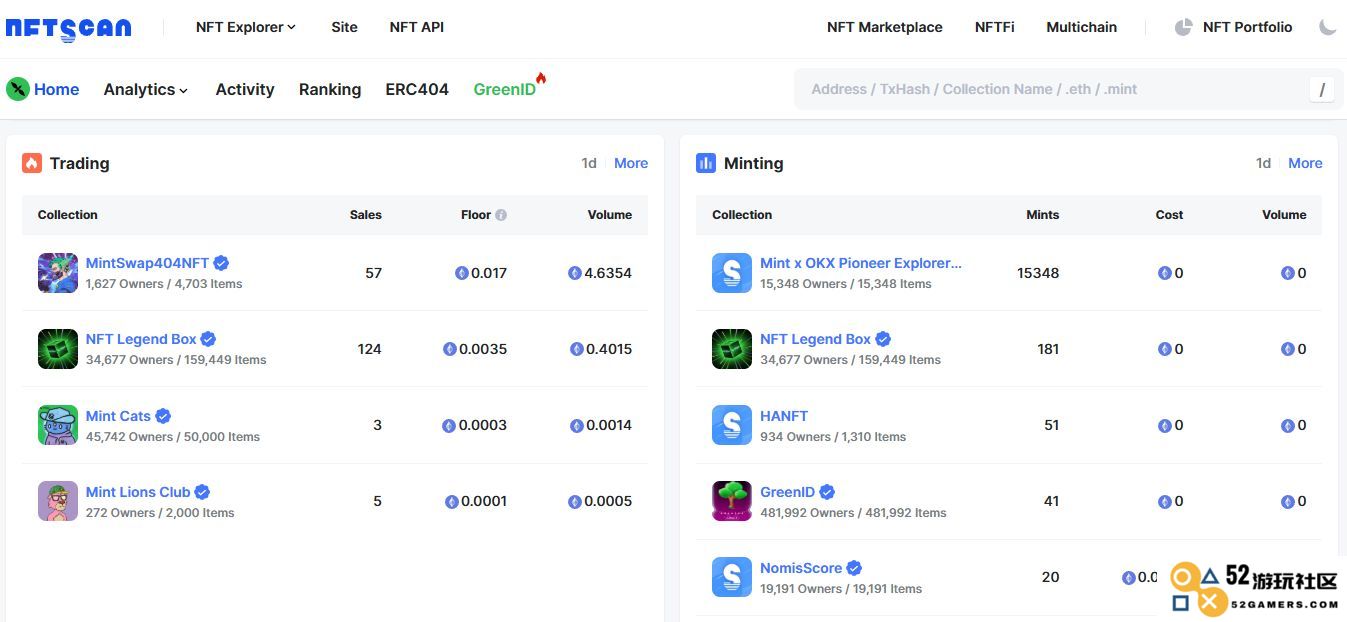Open GreenID collection link in Minting
The image size is (1347, 622).
787,492
